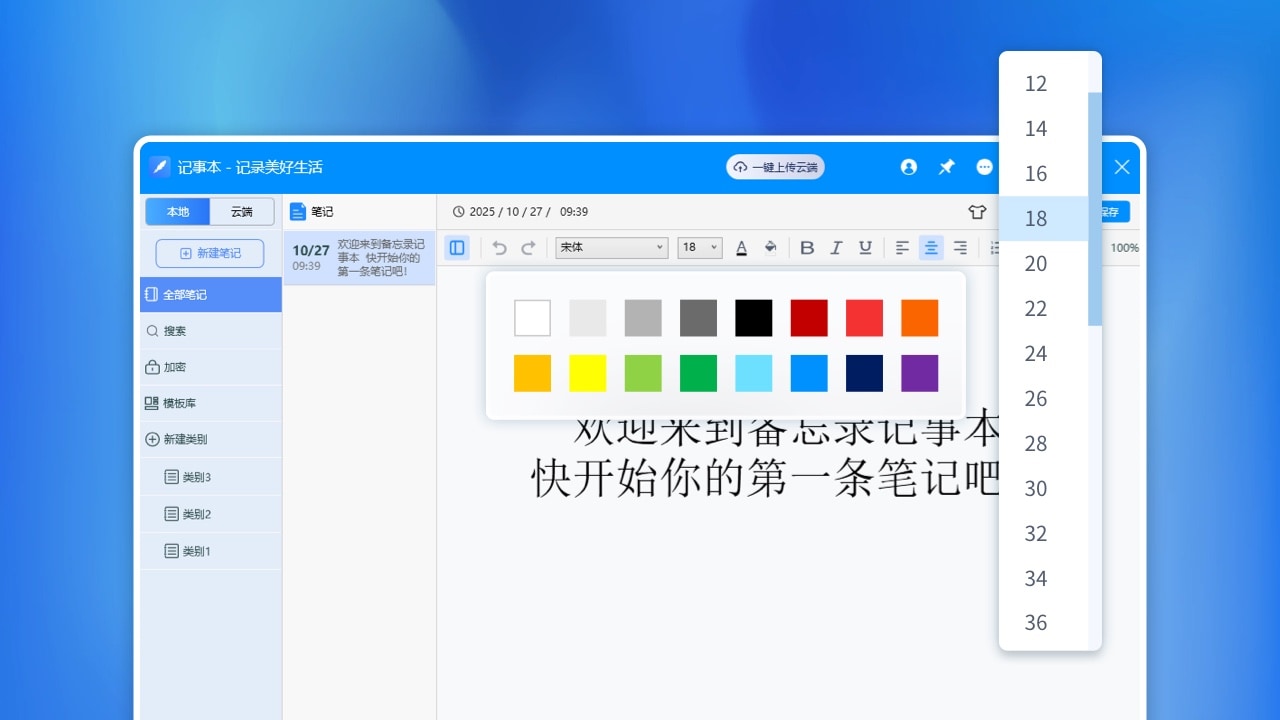The height and width of the screenshot is (720, 1280).
Task: Redo the last edit
Action: (x=527, y=247)
